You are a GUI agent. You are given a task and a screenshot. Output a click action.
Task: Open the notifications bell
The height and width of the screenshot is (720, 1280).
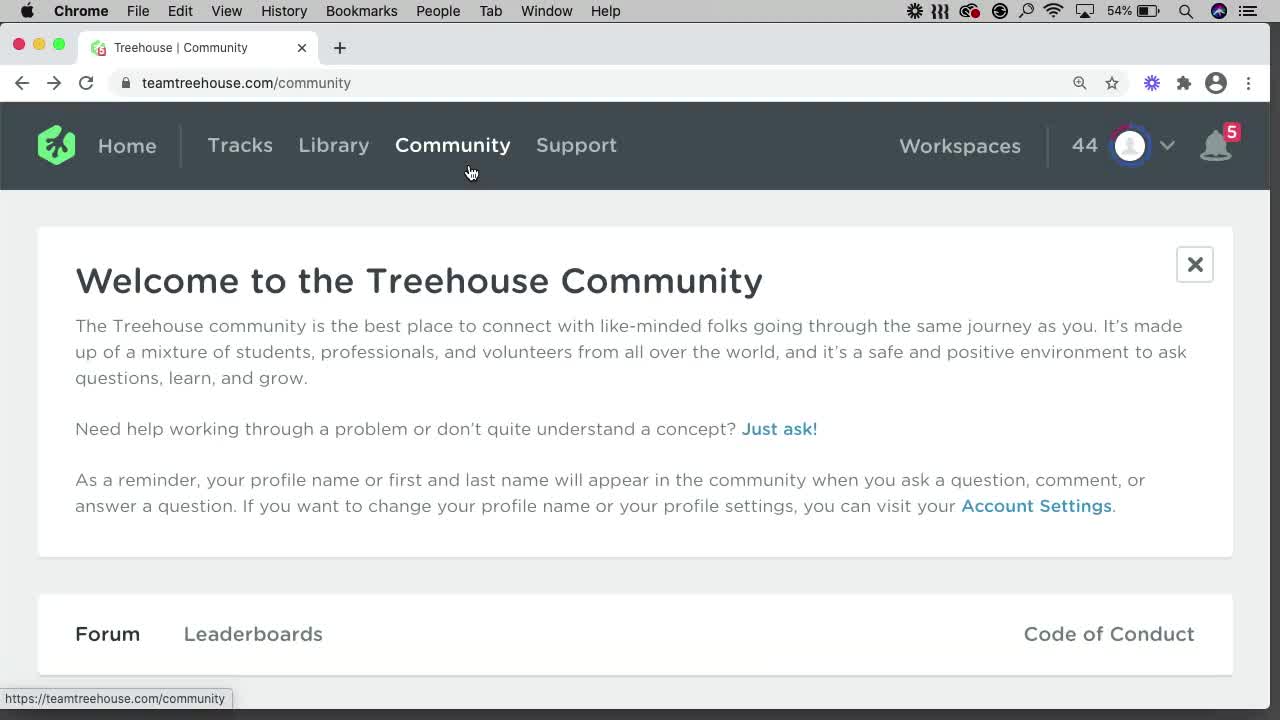pos(1216,146)
